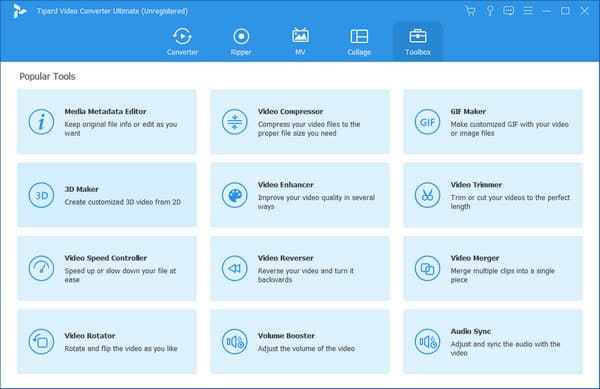Click the Video Rotator icon

pyautogui.click(x=41, y=342)
